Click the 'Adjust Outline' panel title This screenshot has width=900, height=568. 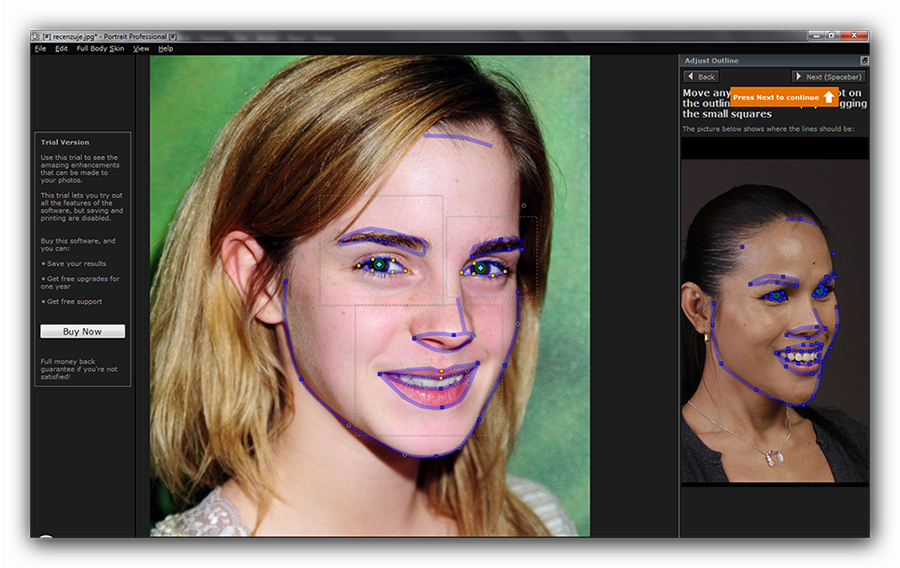click(712, 60)
